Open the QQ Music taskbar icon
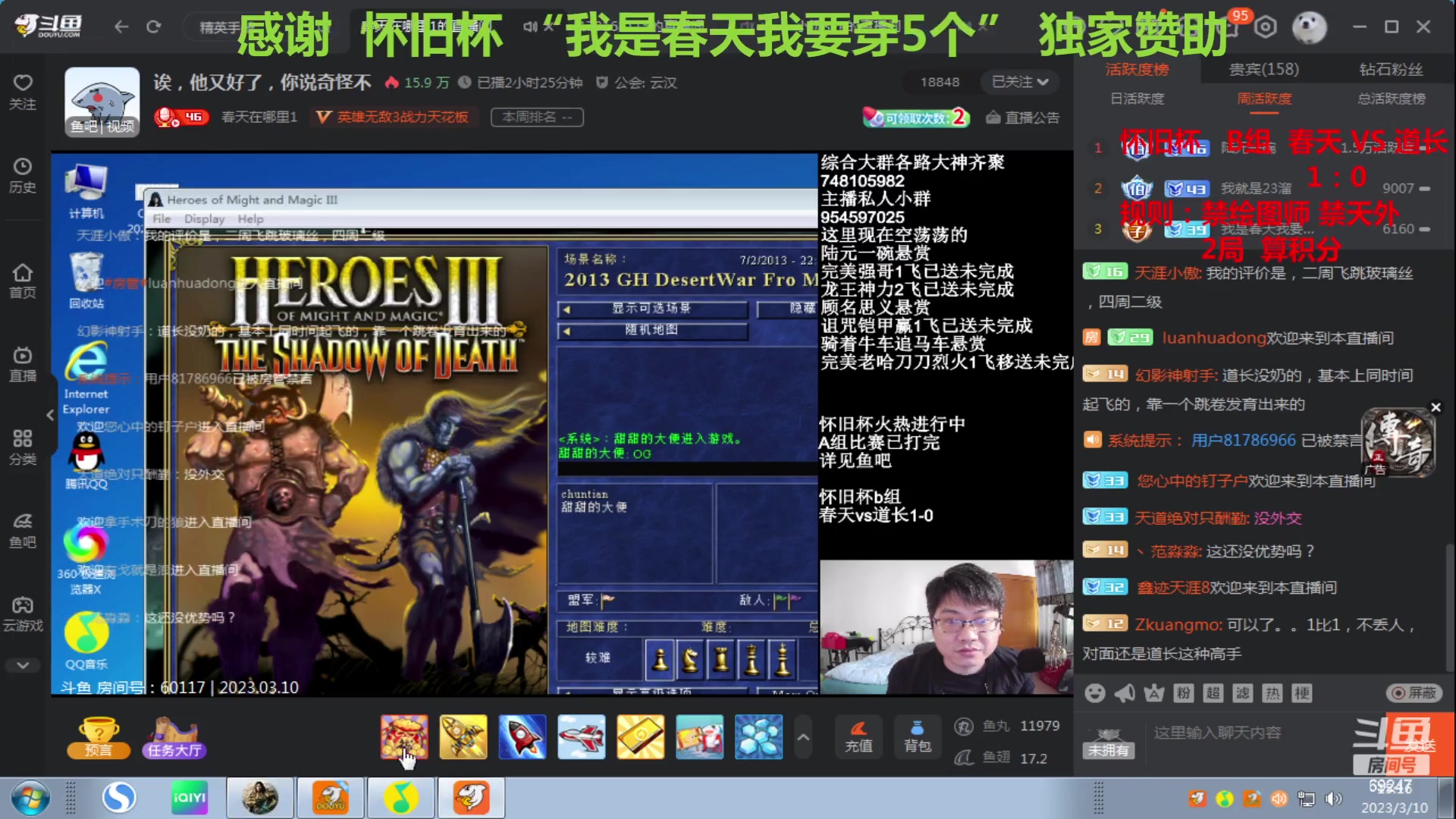The width and height of the screenshot is (1456, 819). [x=400, y=798]
